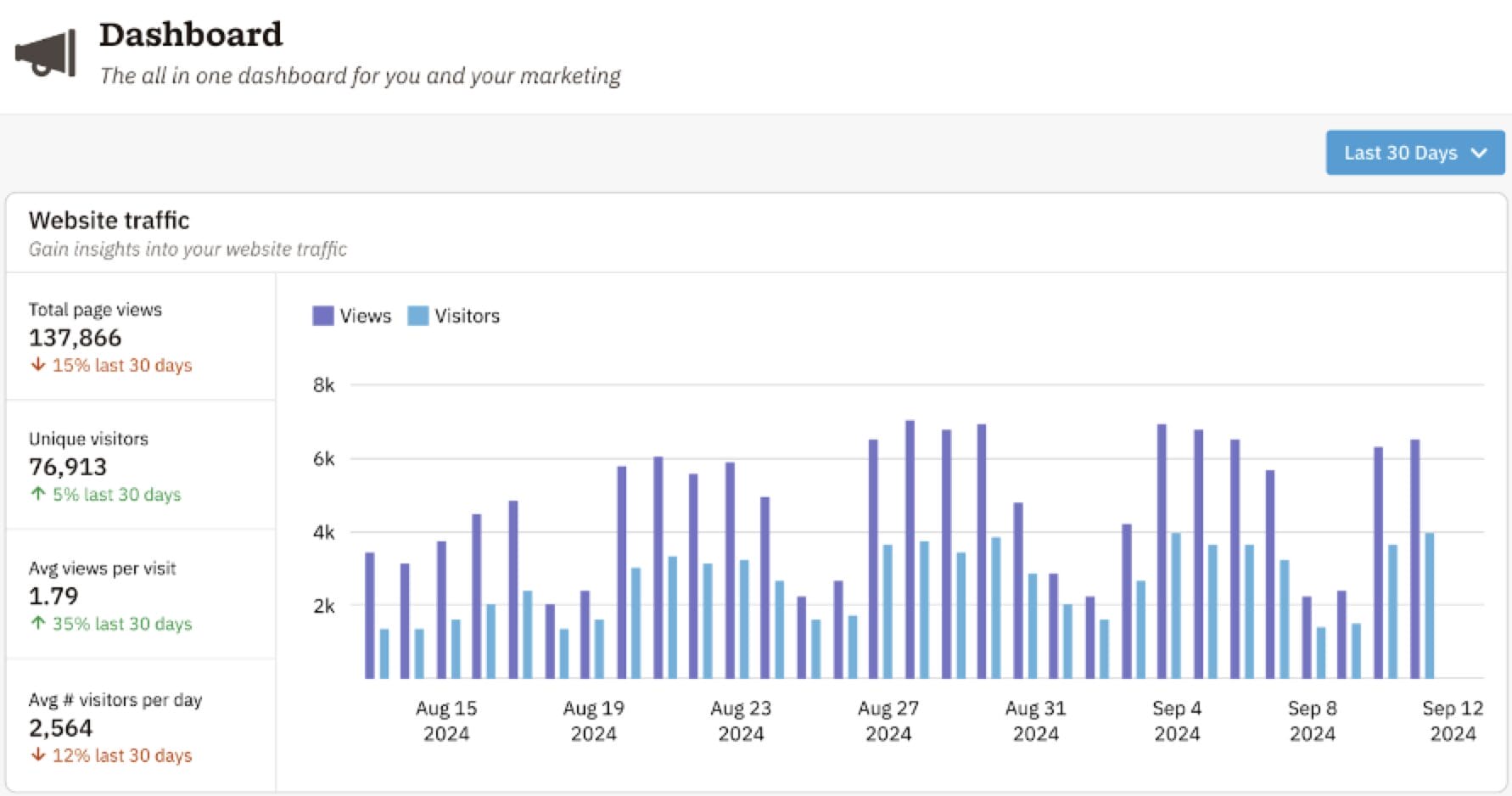Screen dimensions: 1512x796
Task: Click the megaphone icon beside Dashboard title
Action: tap(46, 53)
